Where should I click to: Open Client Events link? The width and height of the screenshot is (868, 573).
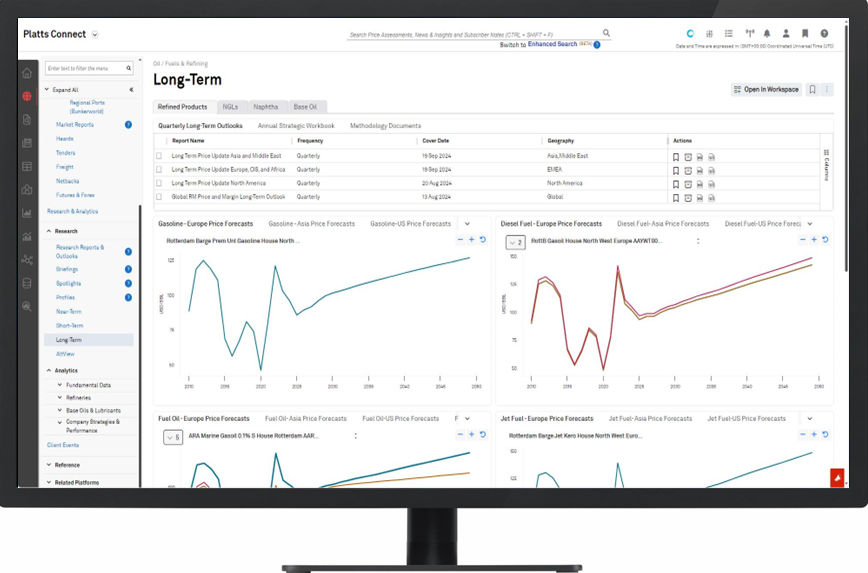point(63,445)
